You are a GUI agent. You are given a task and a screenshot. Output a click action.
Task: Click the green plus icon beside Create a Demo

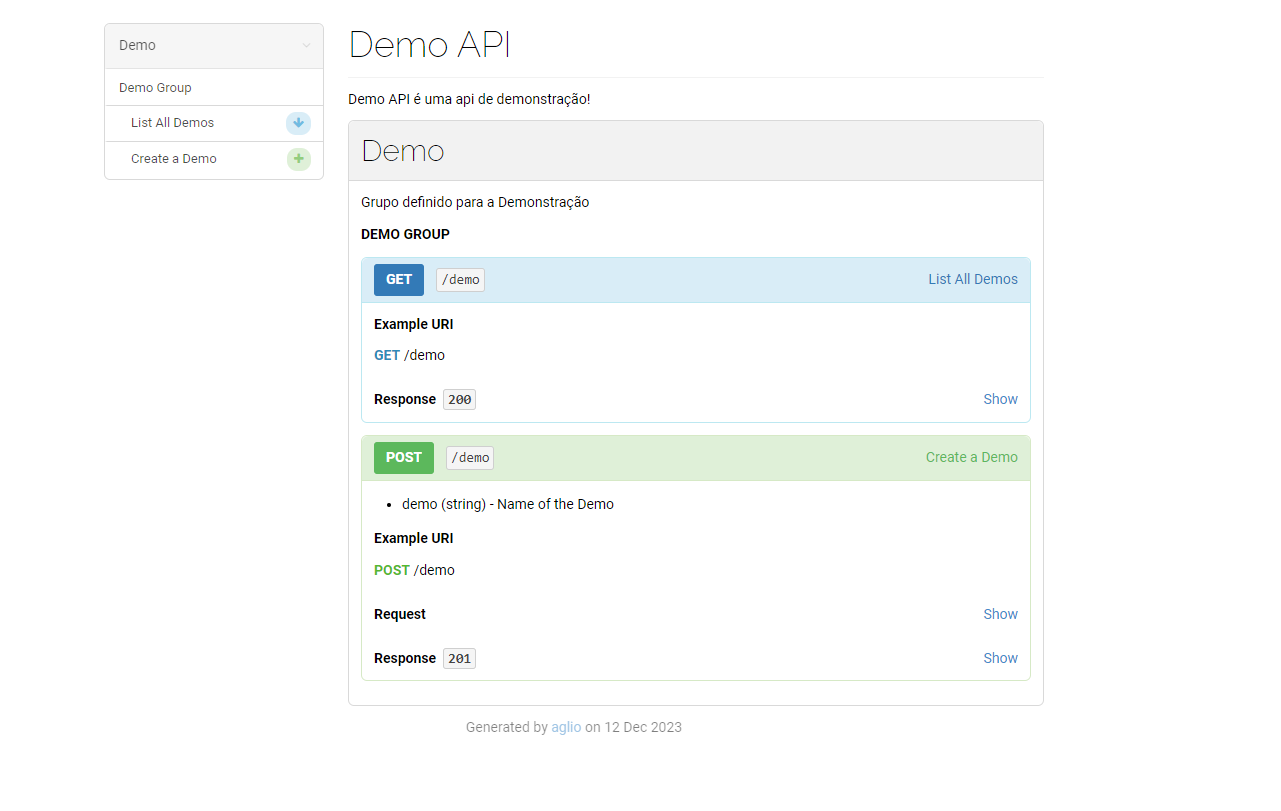click(x=298, y=159)
